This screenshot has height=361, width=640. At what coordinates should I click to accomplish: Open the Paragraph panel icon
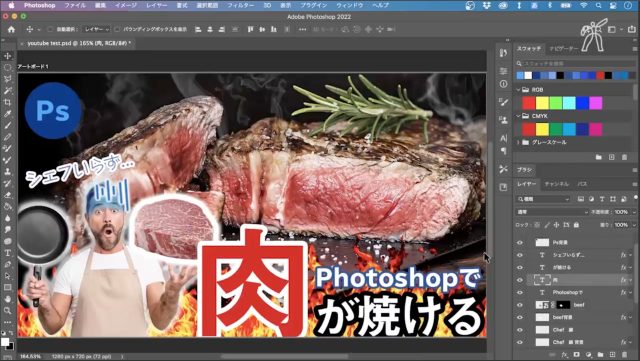point(503,151)
